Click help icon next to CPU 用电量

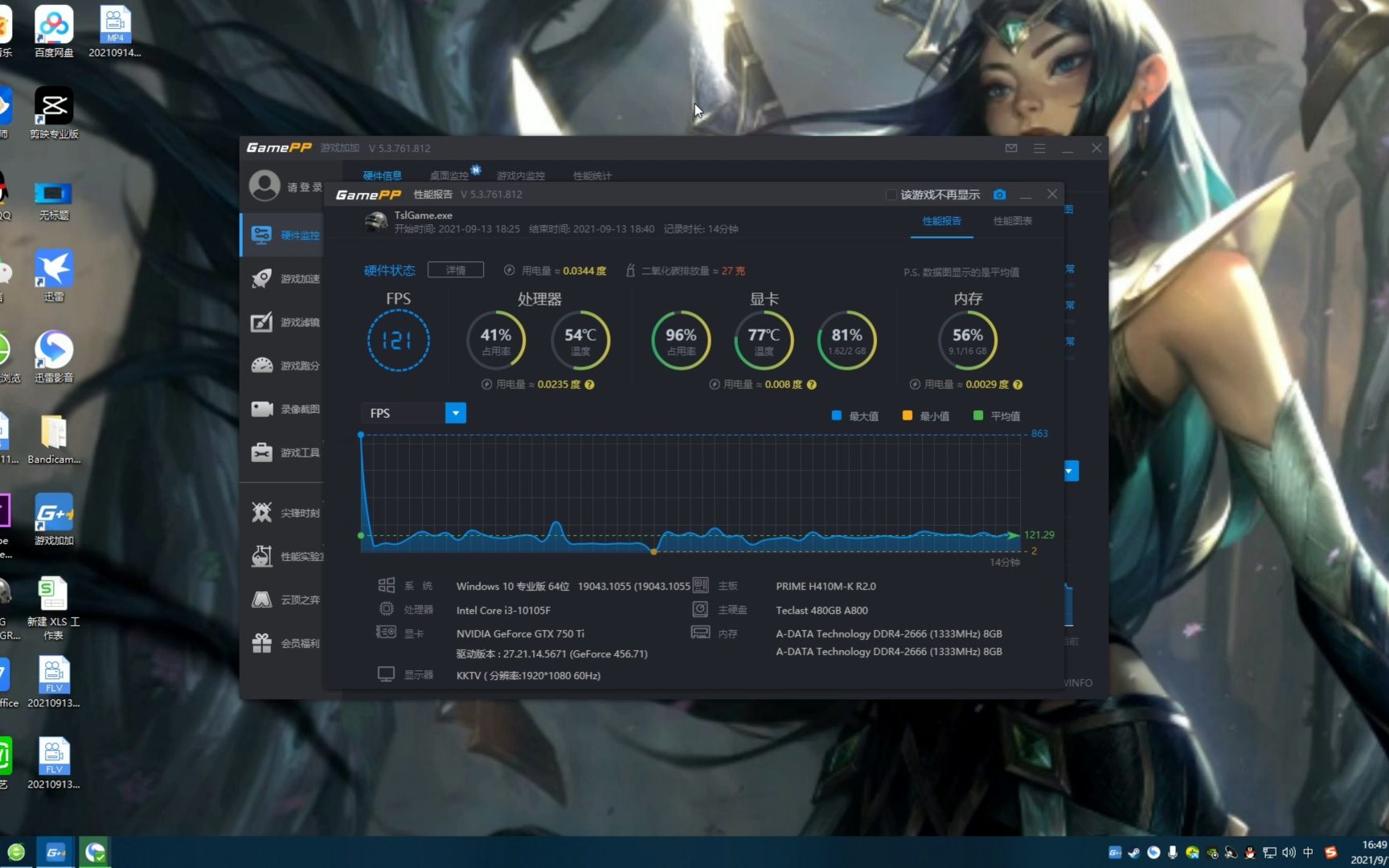tap(589, 385)
